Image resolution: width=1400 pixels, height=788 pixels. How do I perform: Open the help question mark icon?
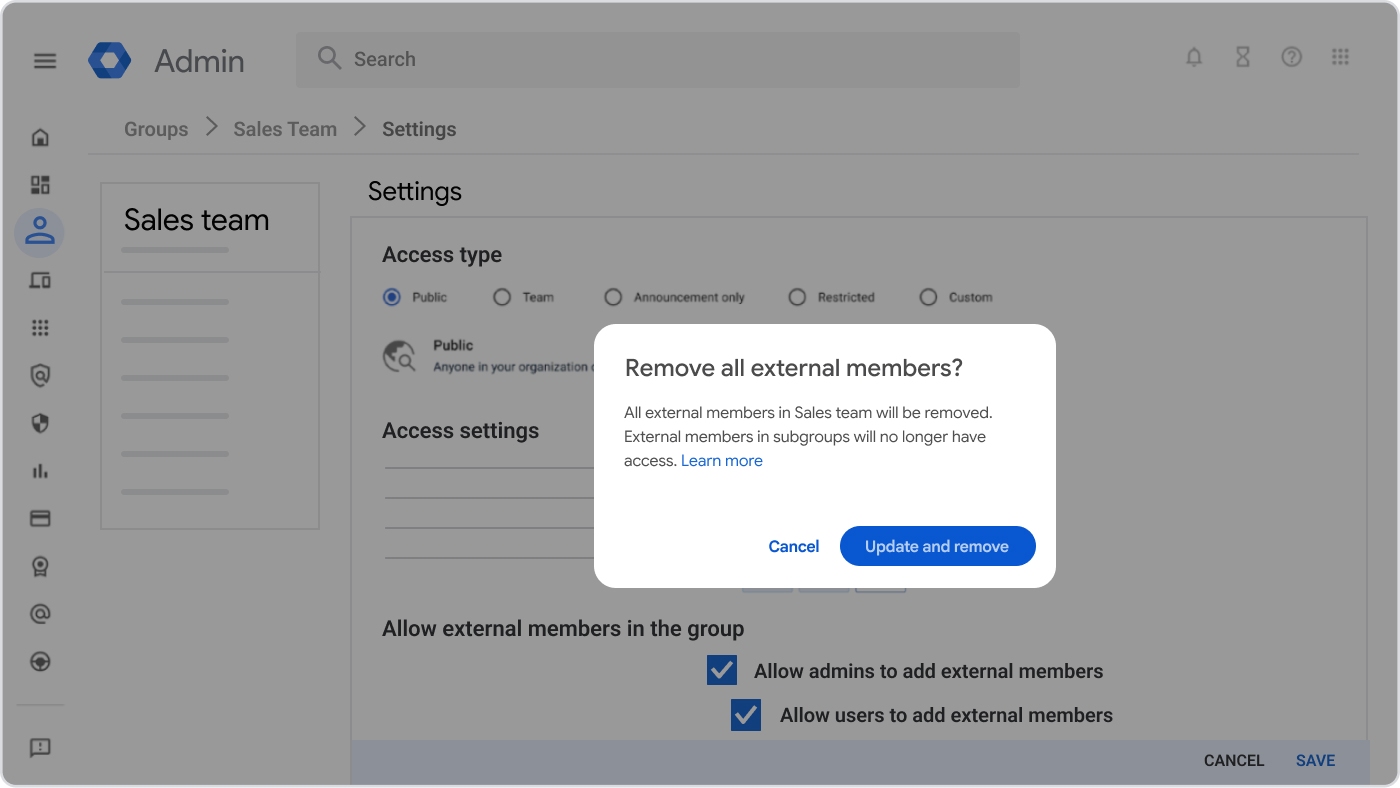point(1292,58)
